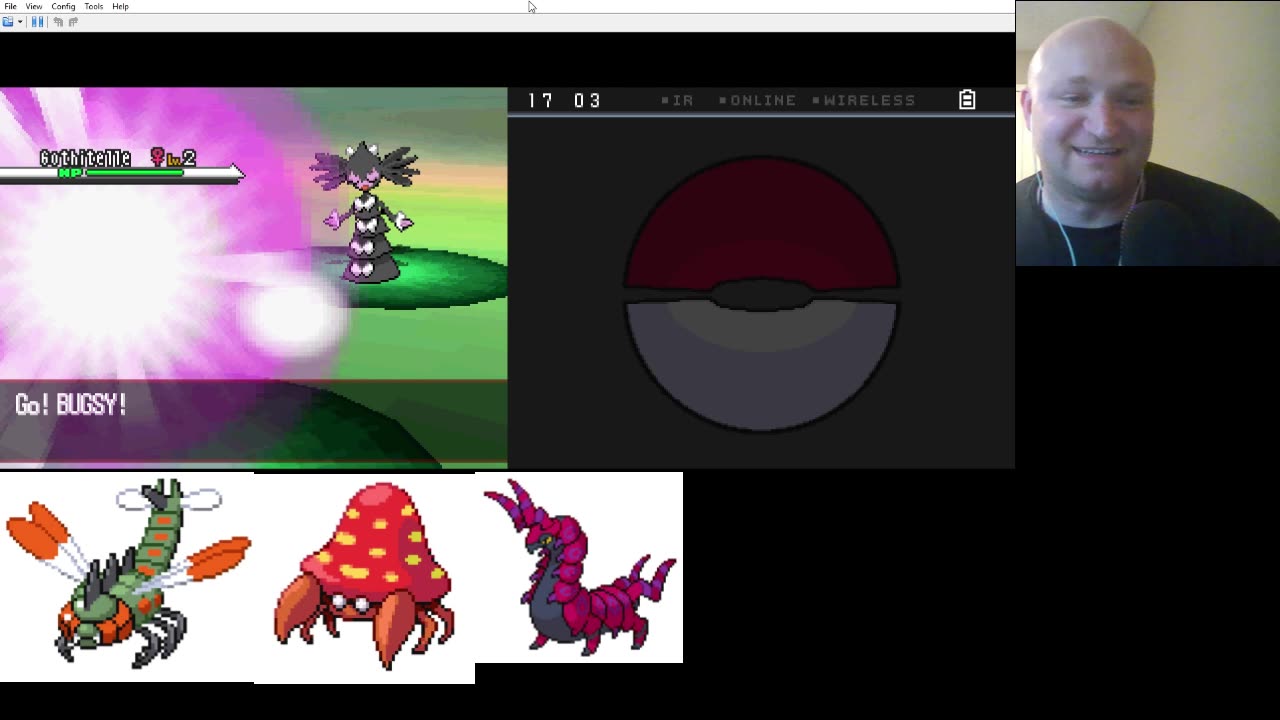This screenshot has width=1280, height=720.
Task: Click the battery icon on bottom screen
Action: click(967, 100)
